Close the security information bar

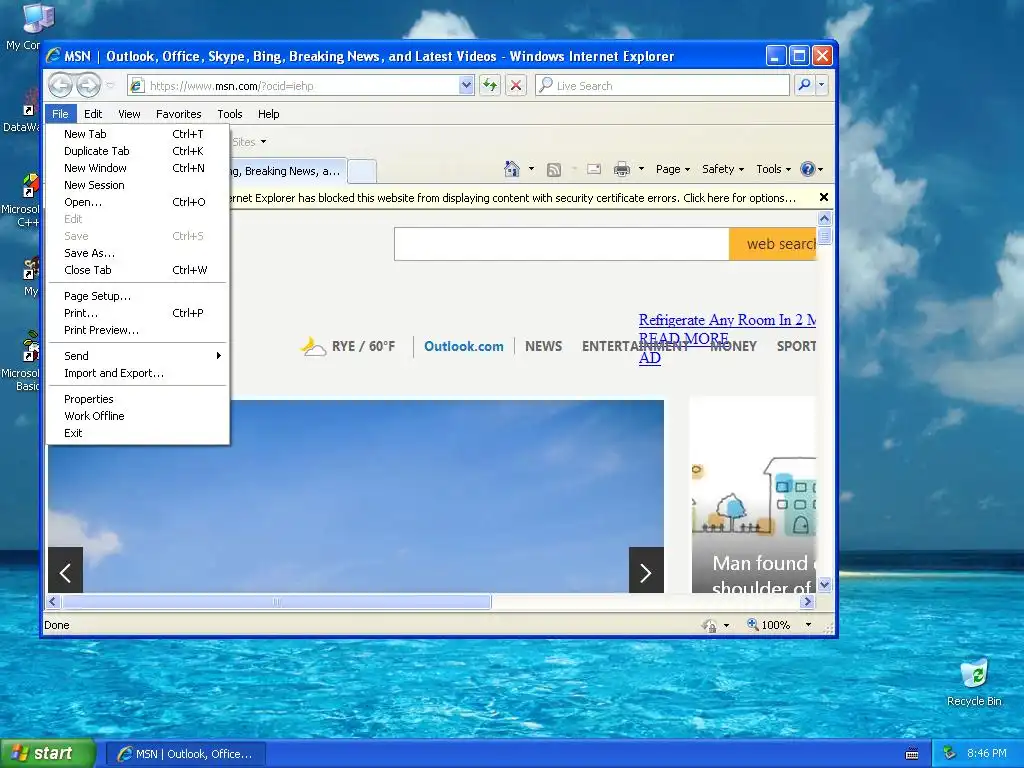click(x=824, y=197)
